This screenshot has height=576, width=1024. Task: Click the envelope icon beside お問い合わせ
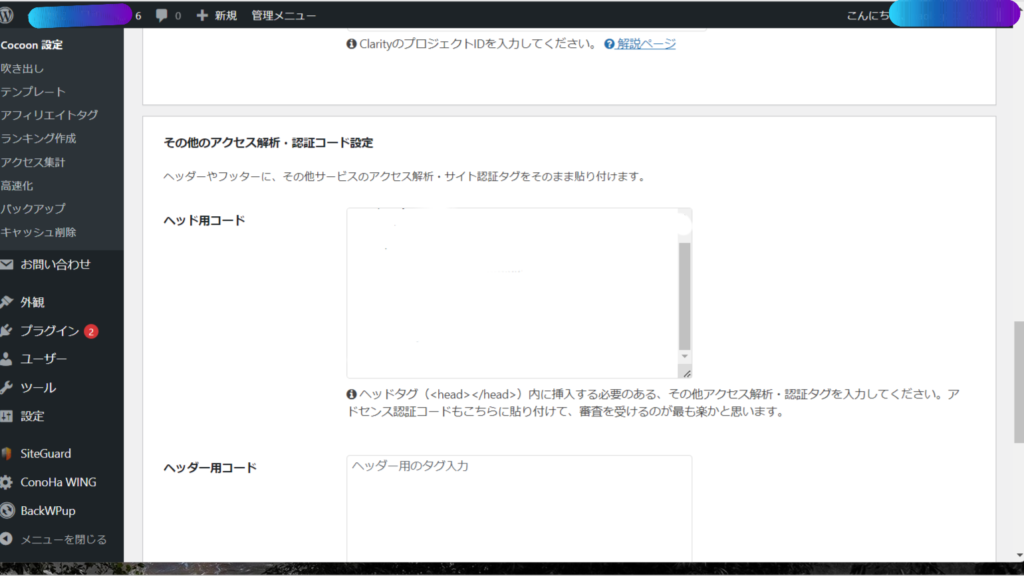(7, 264)
